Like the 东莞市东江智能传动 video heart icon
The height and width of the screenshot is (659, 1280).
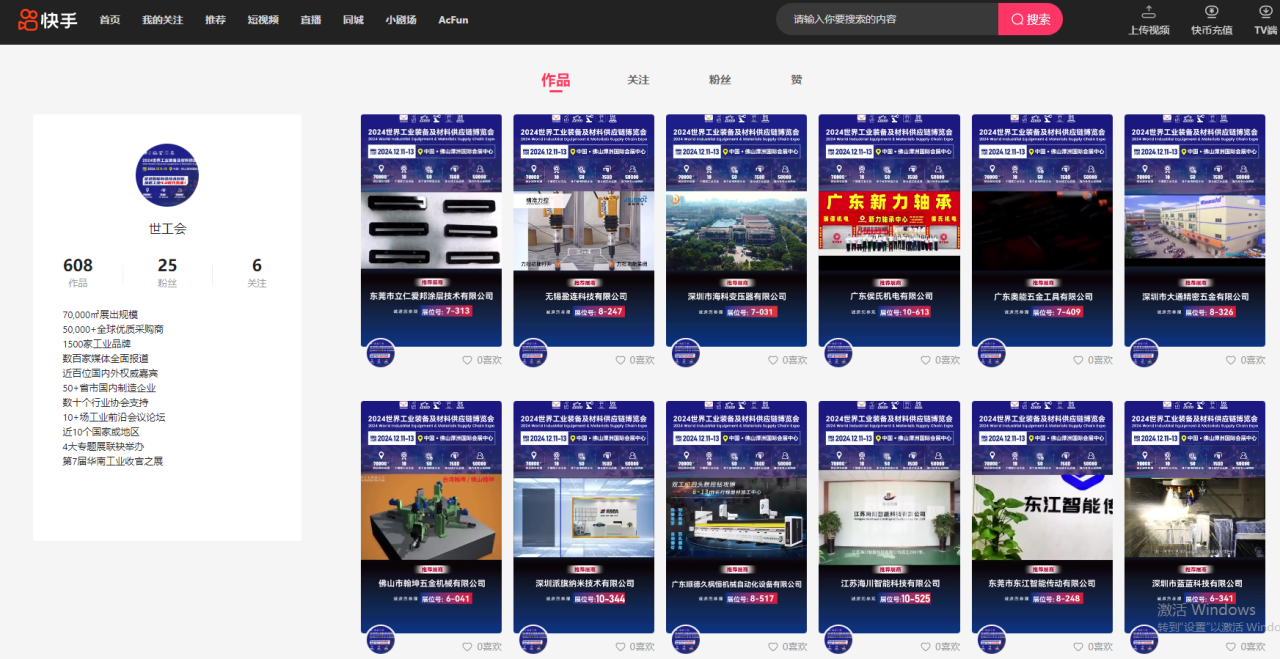[x=1078, y=647]
